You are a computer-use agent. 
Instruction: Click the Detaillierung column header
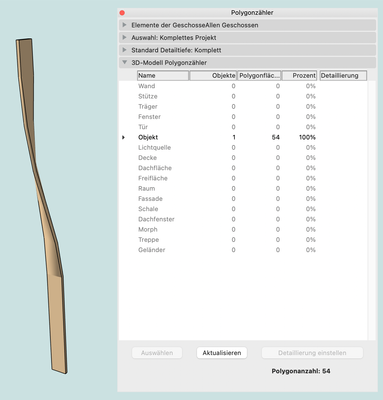coord(343,76)
